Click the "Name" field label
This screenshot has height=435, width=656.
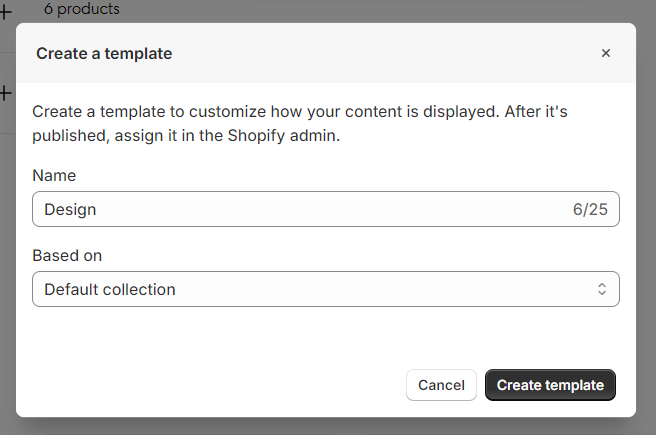coord(54,175)
